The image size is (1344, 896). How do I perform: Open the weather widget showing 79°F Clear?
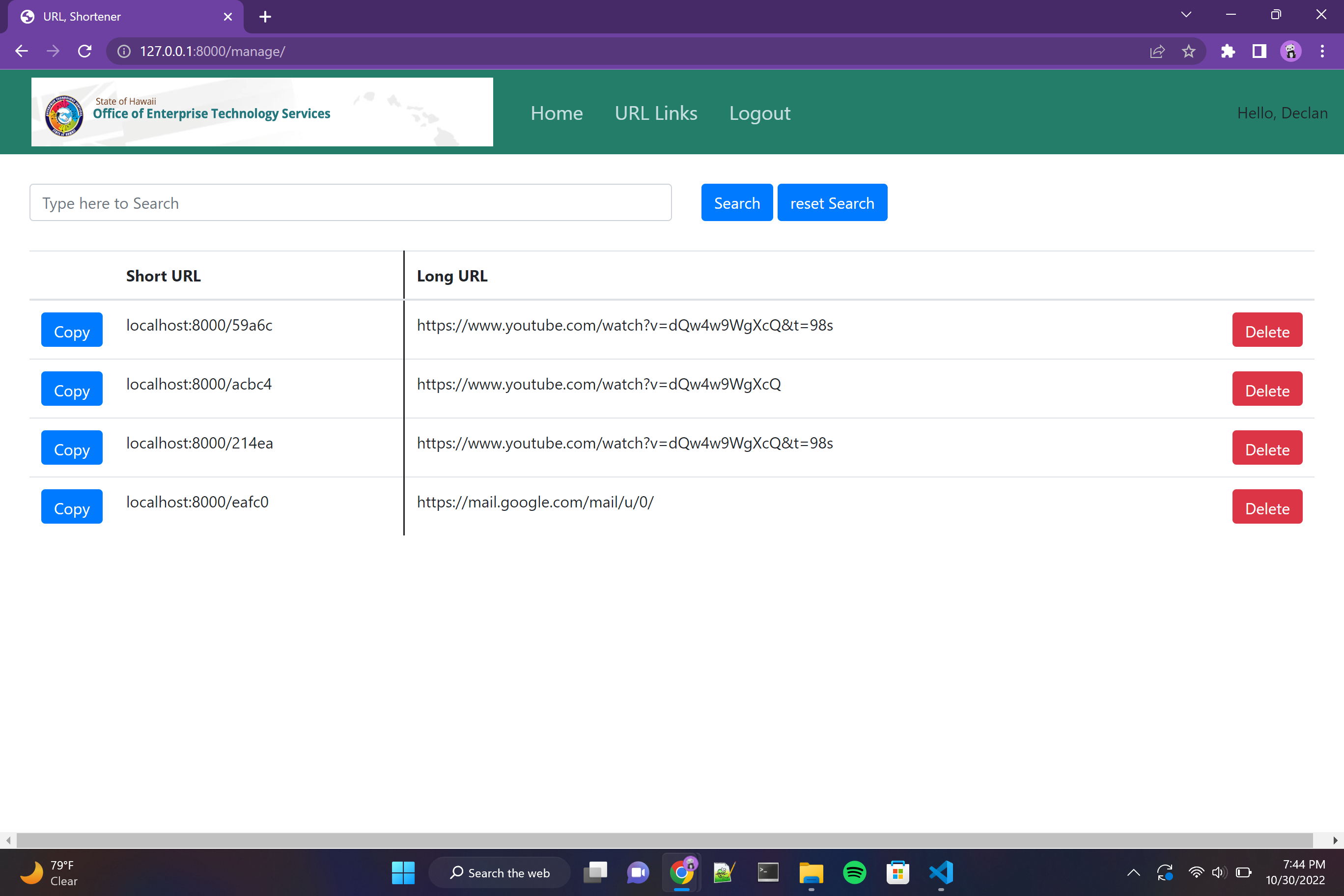(50, 872)
